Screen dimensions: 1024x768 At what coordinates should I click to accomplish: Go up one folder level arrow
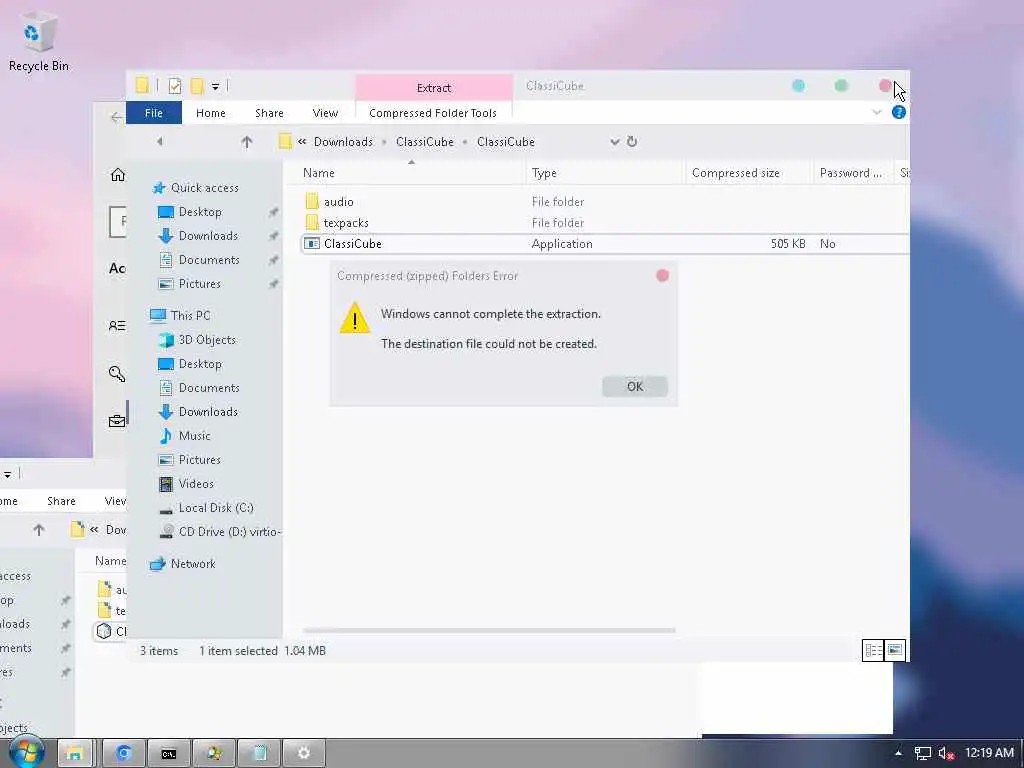(x=246, y=142)
